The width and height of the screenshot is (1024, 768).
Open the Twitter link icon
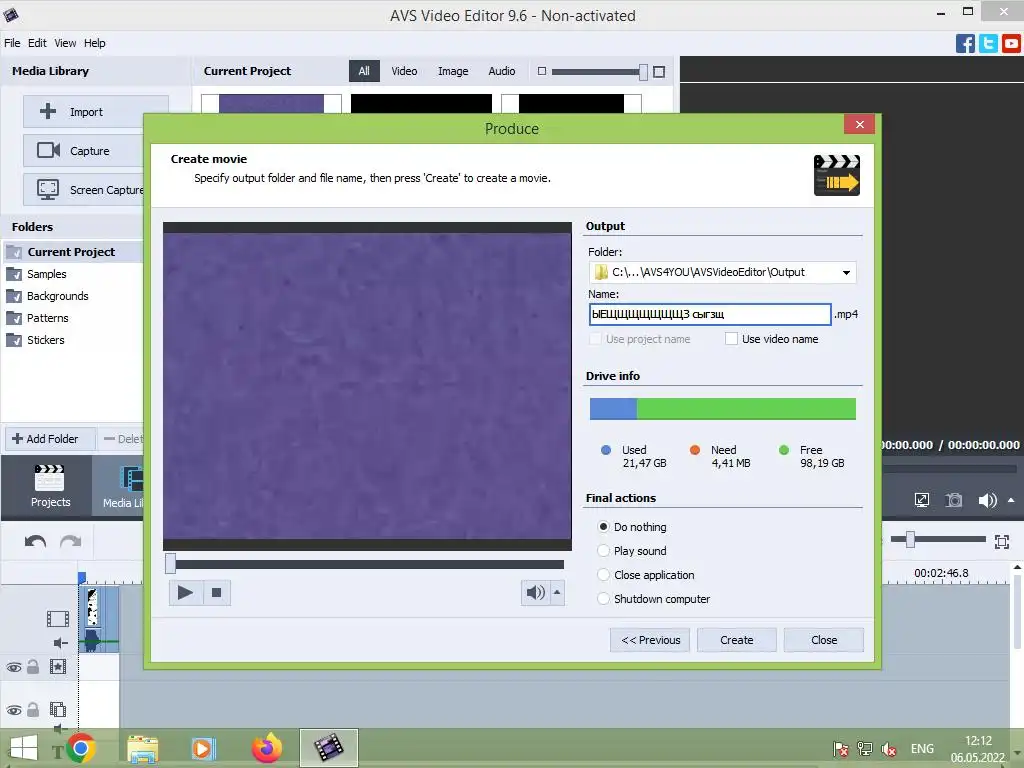click(988, 44)
